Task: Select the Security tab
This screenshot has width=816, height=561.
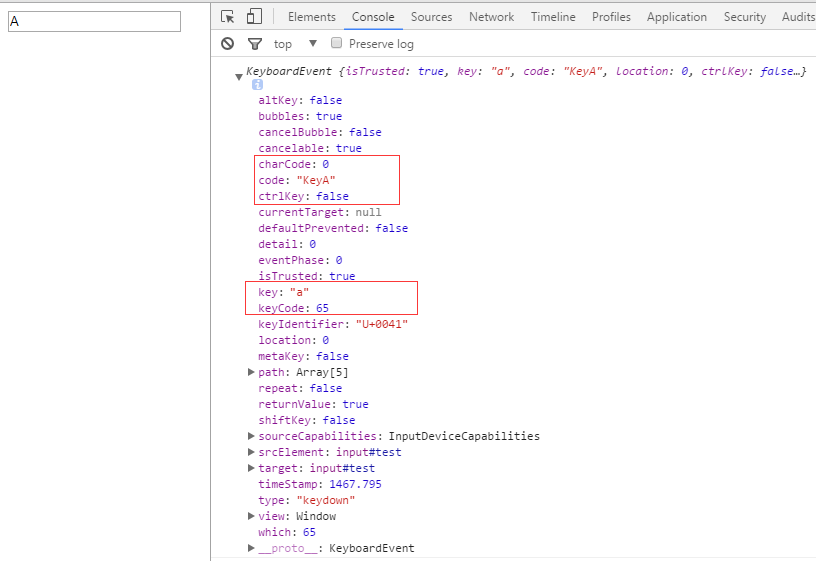Action: coord(744,17)
